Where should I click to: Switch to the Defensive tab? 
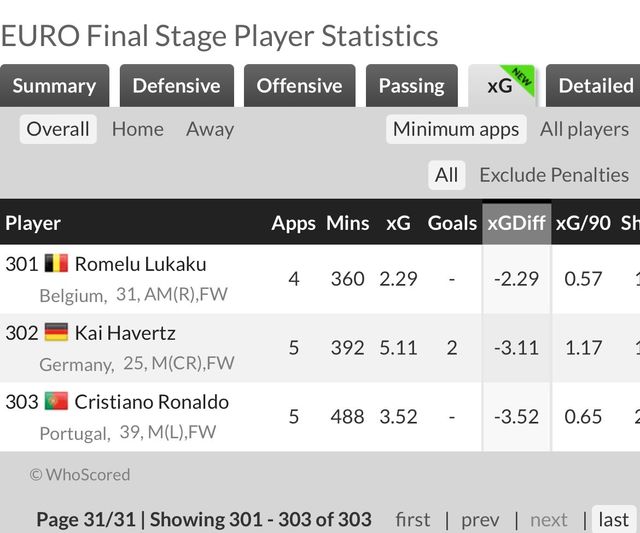pos(176,86)
